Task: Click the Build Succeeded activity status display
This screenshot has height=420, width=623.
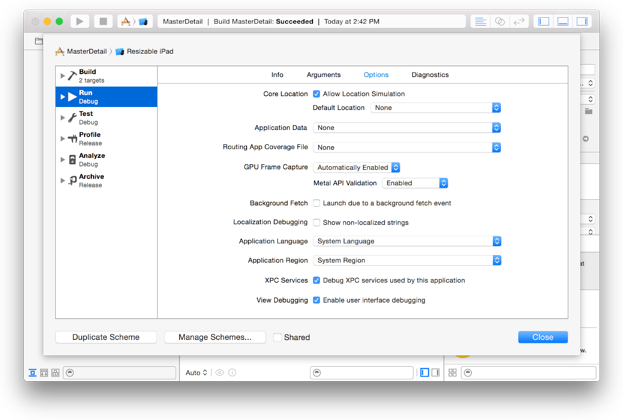Action: click(312, 21)
